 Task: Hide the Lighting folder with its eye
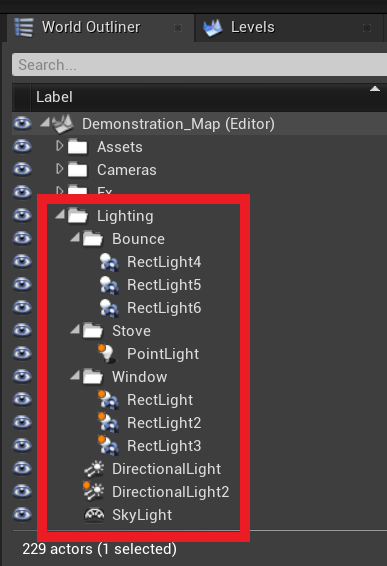pos(22,215)
